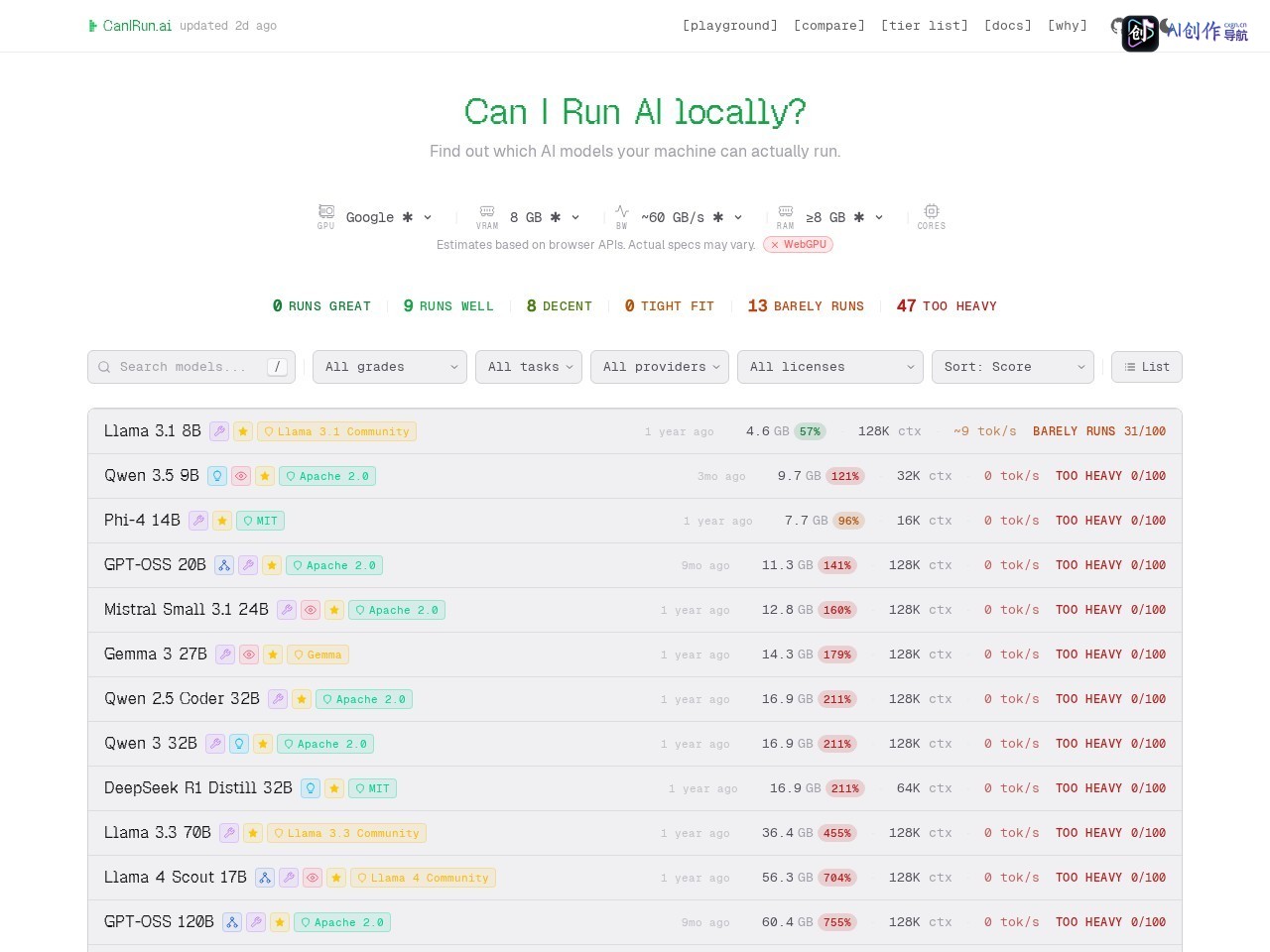Click the star icon on Llama 3.1 8B row
The image size is (1270, 952).
point(243,431)
